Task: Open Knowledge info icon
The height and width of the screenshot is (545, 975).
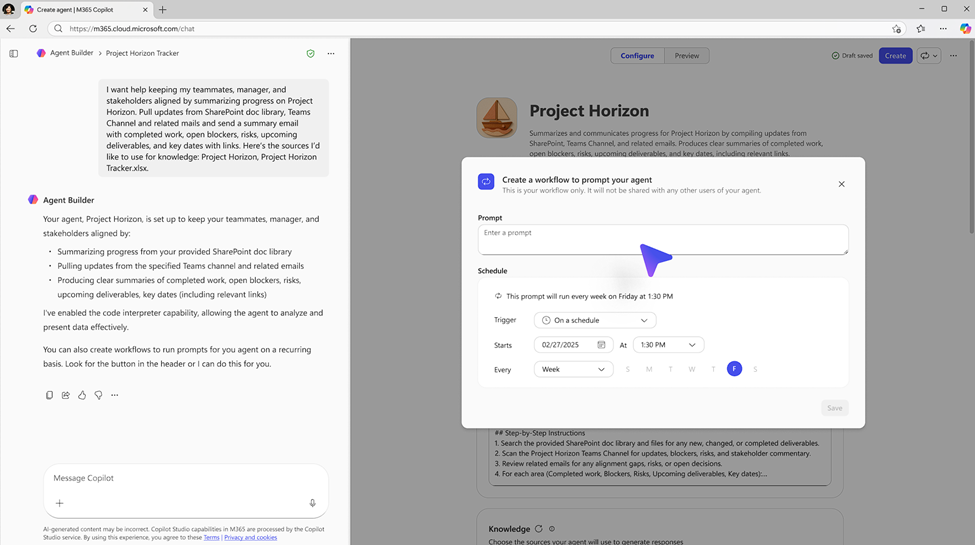Action: (x=552, y=529)
